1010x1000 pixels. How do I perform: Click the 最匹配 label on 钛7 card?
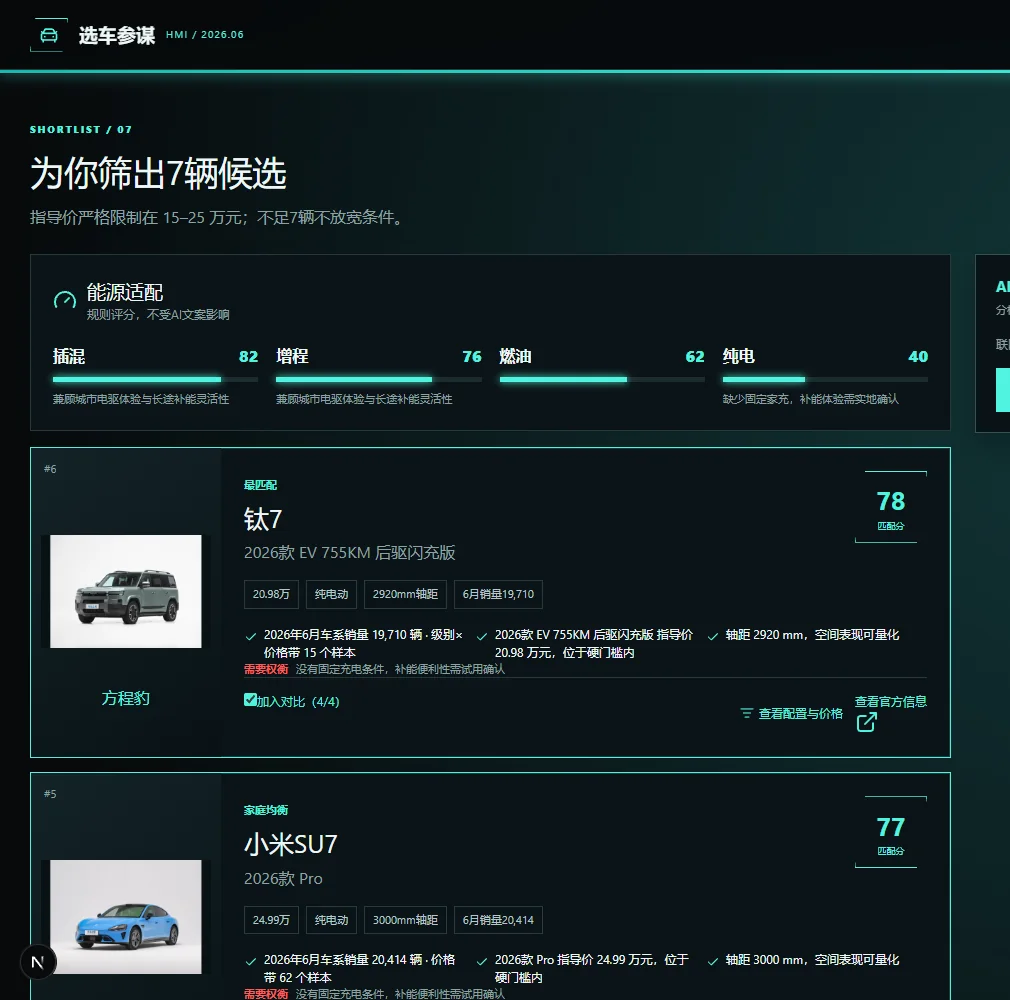pyautogui.click(x=260, y=485)
